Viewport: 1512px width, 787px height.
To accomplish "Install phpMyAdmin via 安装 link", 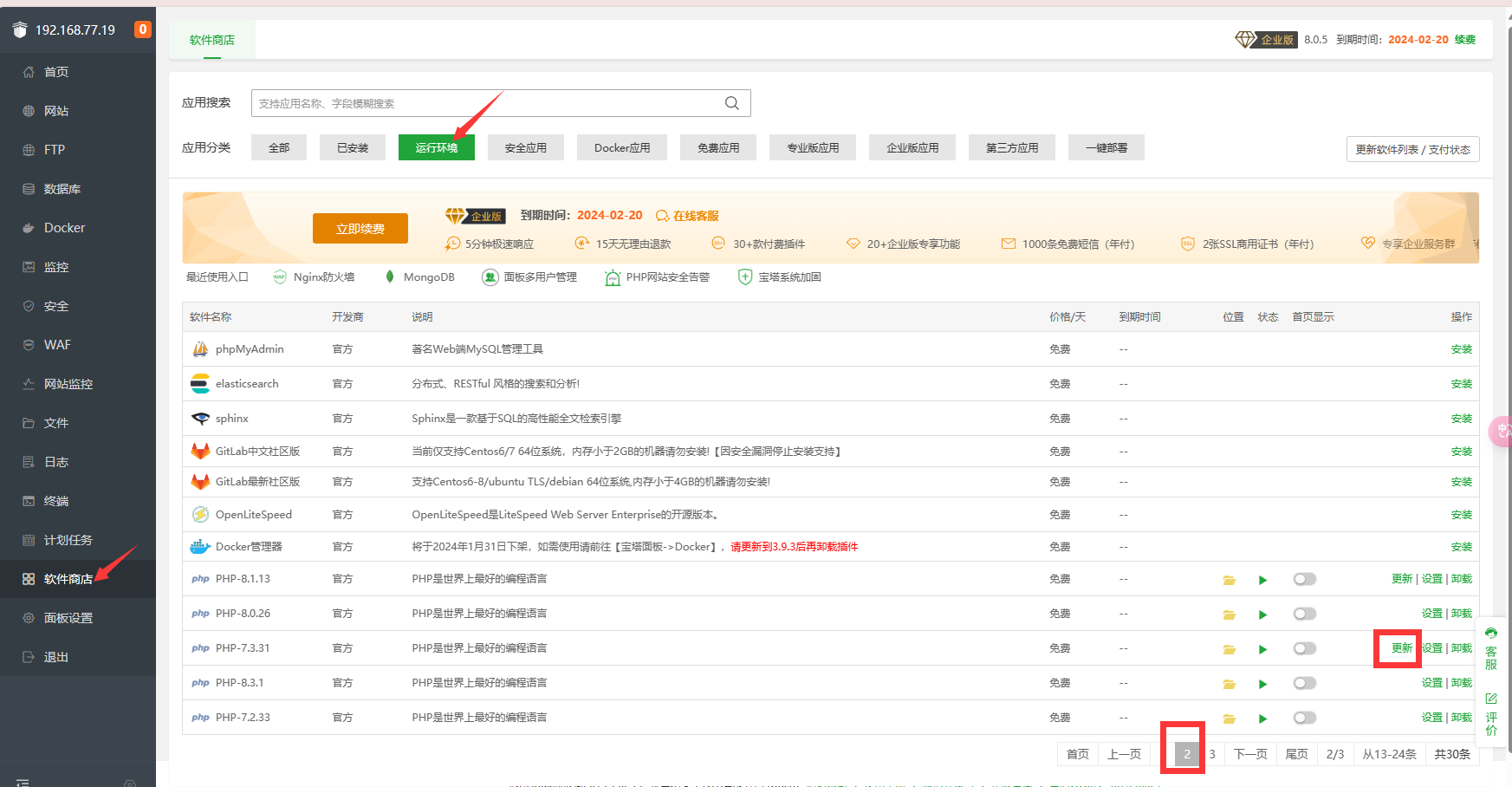I will coord(1461,349).
